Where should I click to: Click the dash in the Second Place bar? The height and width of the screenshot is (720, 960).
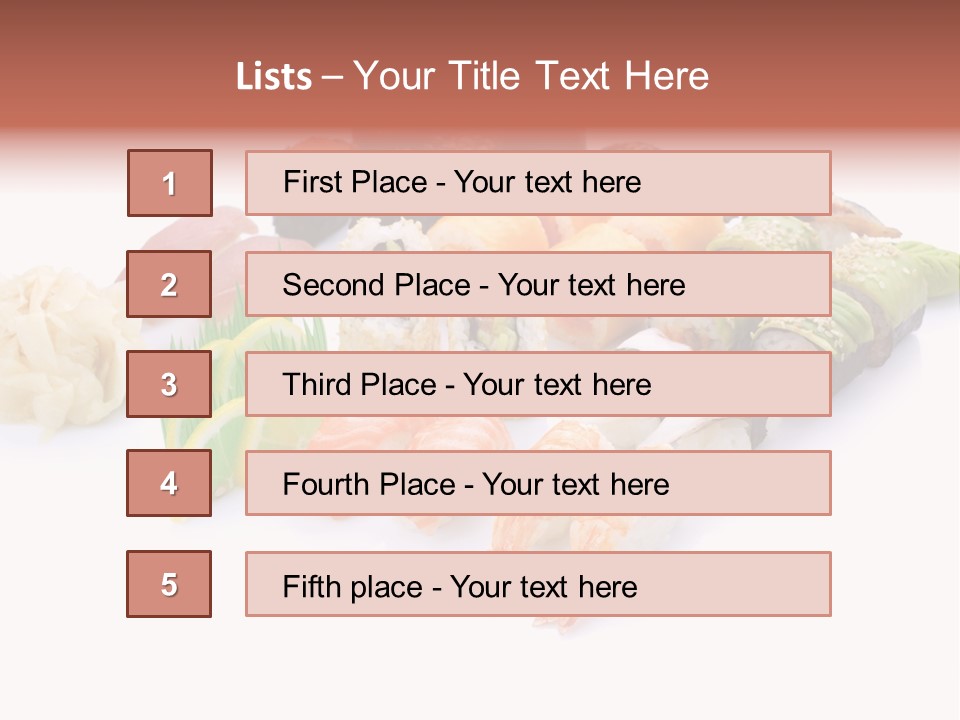(x=485, y=286)
